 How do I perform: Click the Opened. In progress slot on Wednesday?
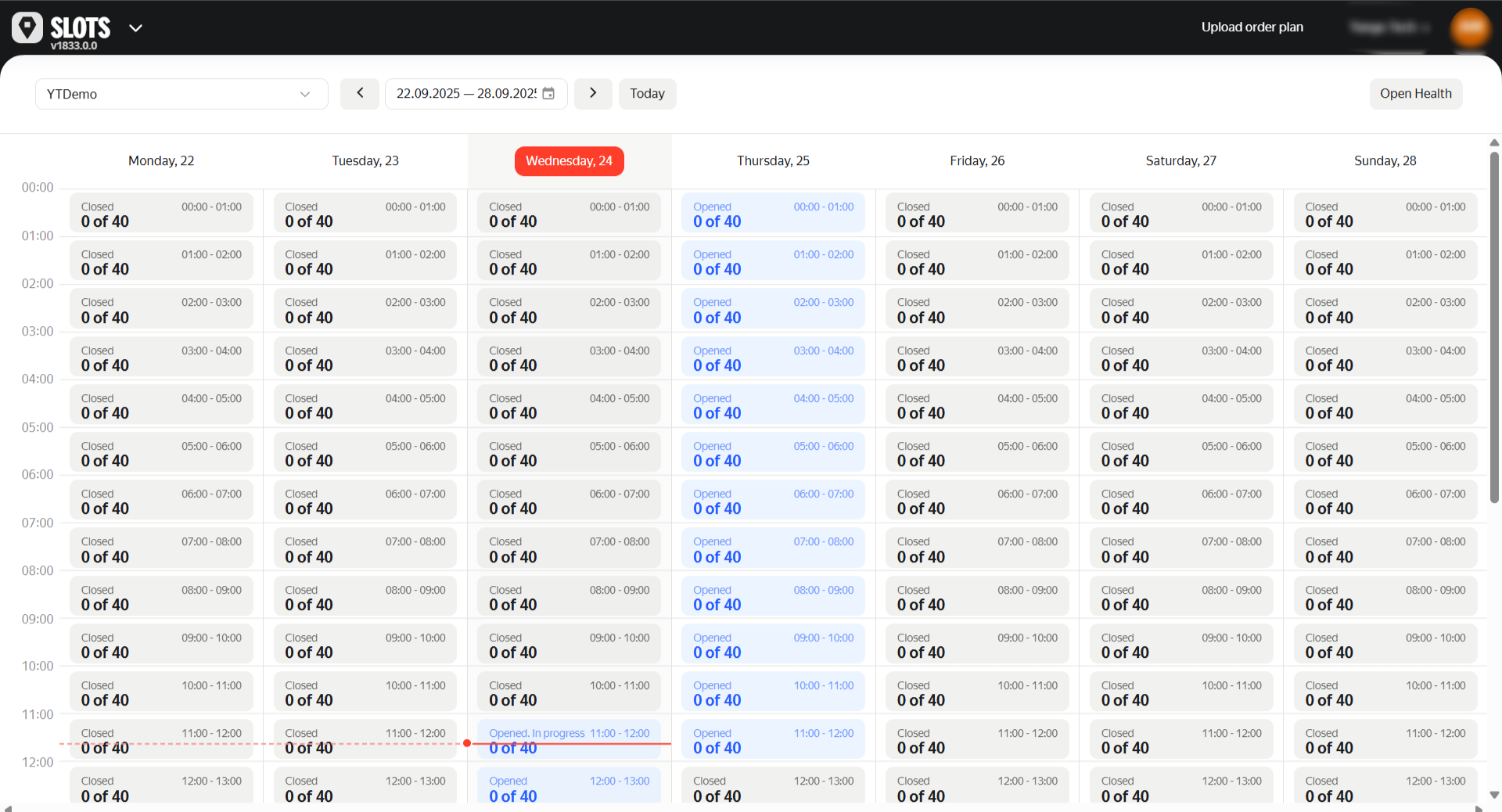tap(569, 738)
